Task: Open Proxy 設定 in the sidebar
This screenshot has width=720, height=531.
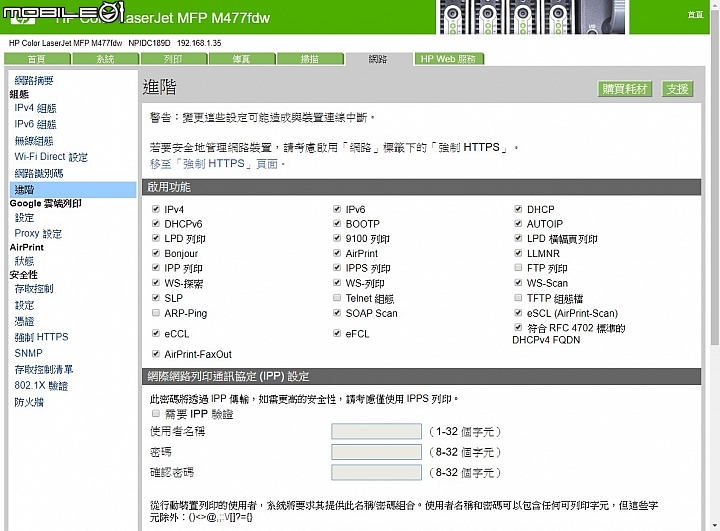Action: click(x=38, y=233)
